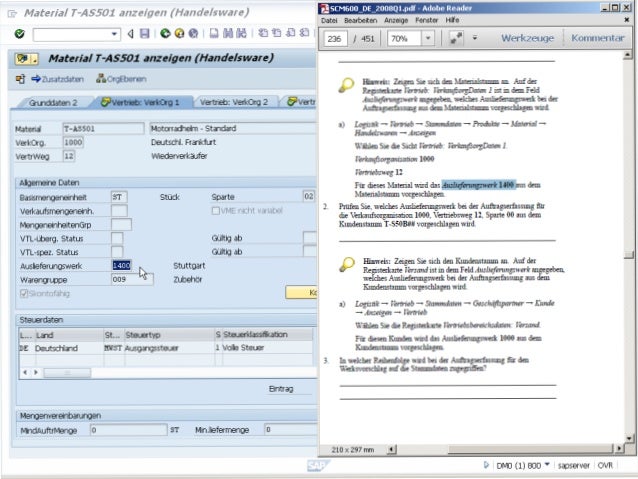Click the green Back arrow icon

point(165,34)
